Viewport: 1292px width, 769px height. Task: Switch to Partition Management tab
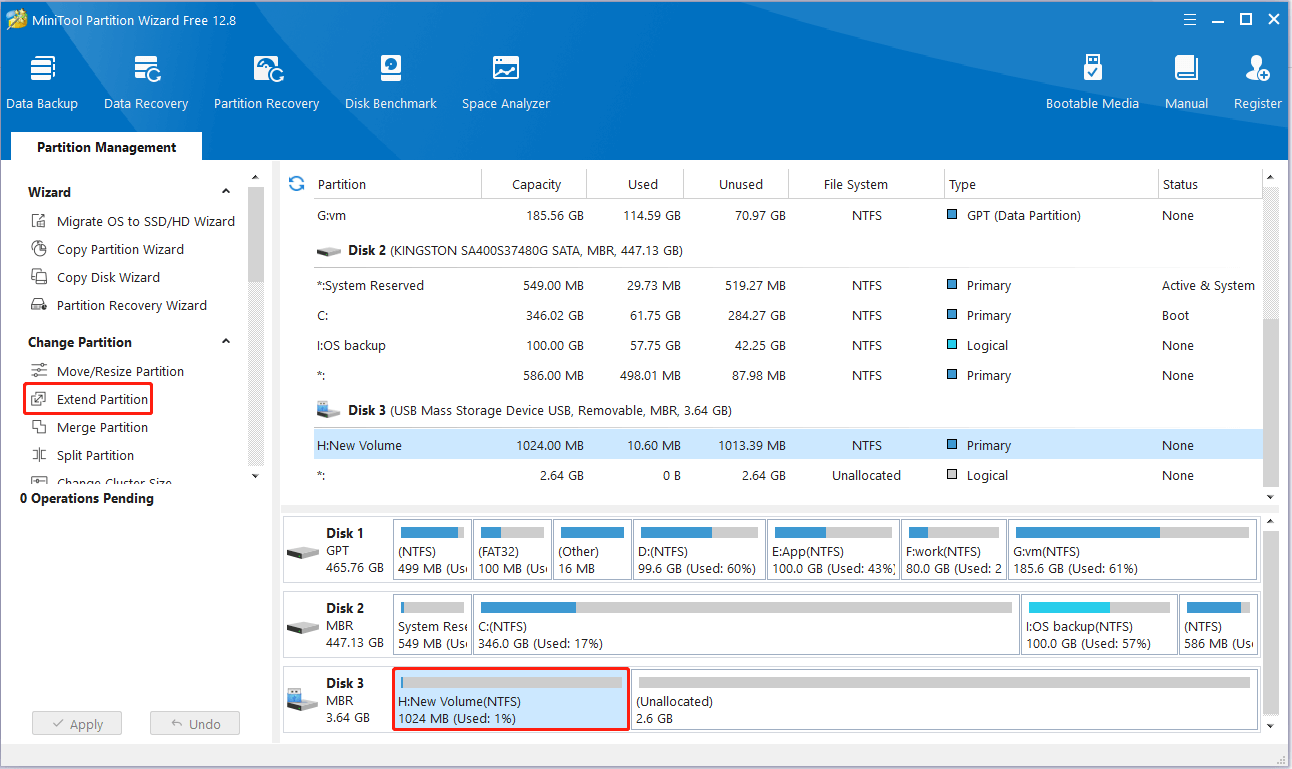coord(106,147)
